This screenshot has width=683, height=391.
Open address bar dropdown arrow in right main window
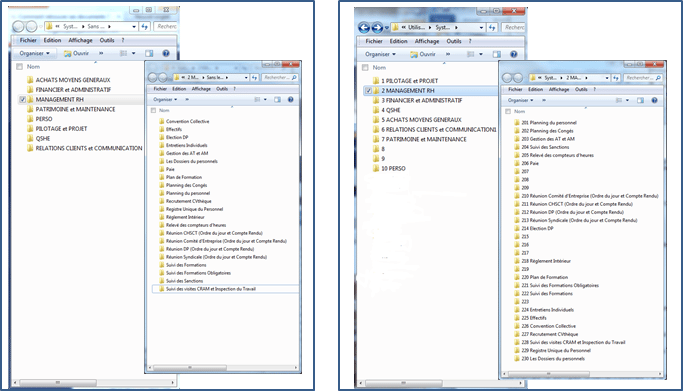[481, 27]
